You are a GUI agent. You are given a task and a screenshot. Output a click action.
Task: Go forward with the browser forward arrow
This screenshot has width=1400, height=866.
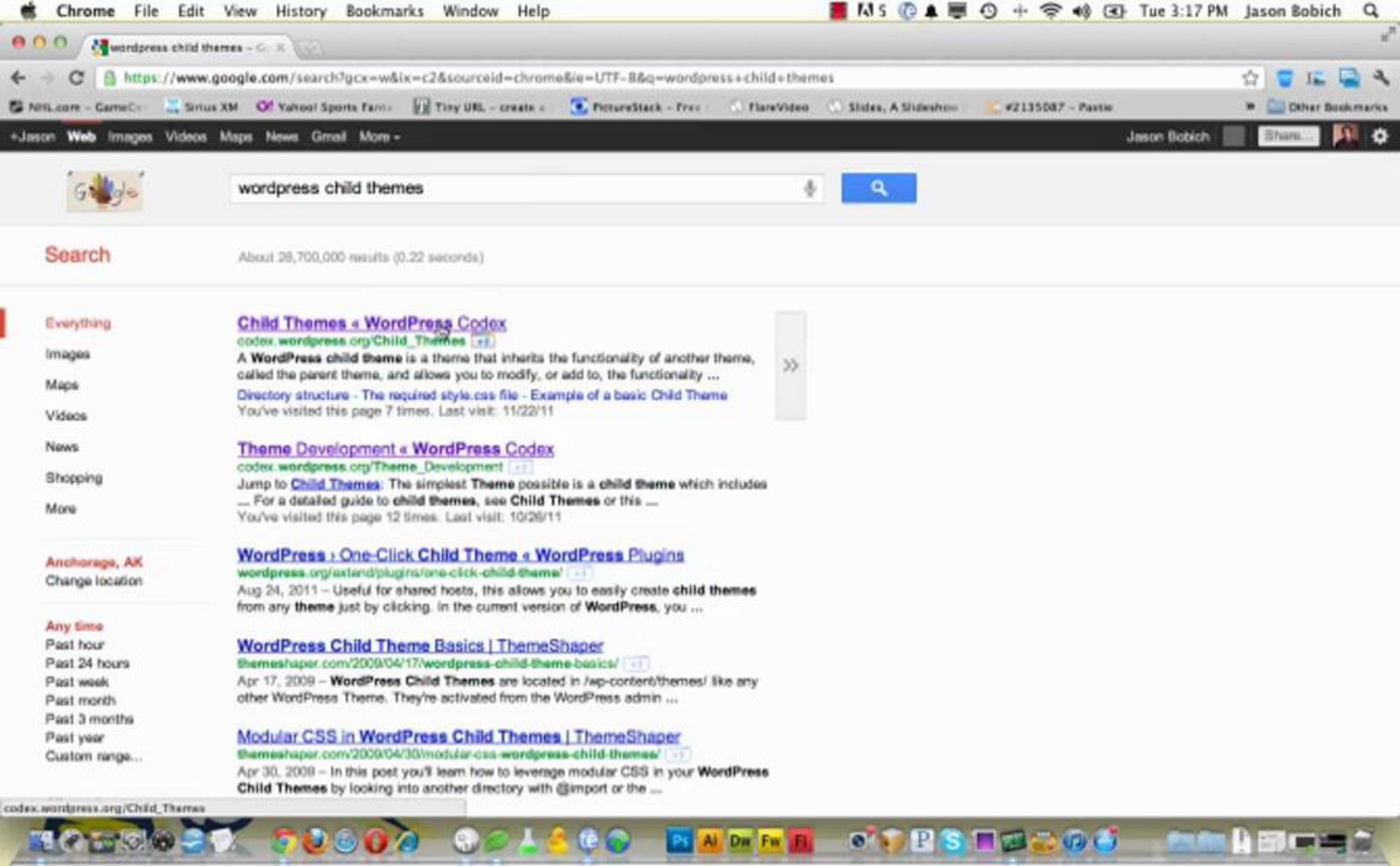47,78
